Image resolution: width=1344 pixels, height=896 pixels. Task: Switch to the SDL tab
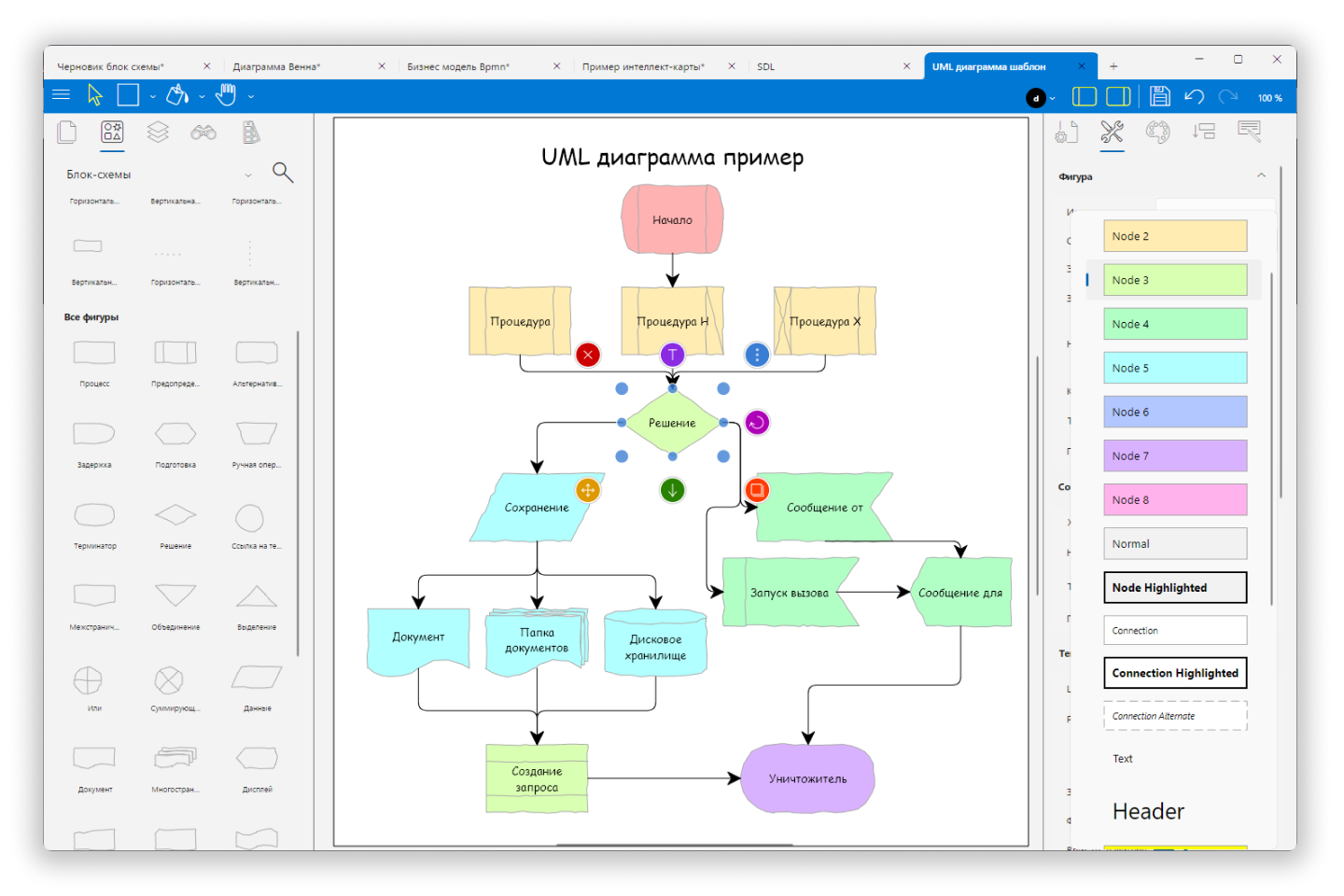(765, 67)
